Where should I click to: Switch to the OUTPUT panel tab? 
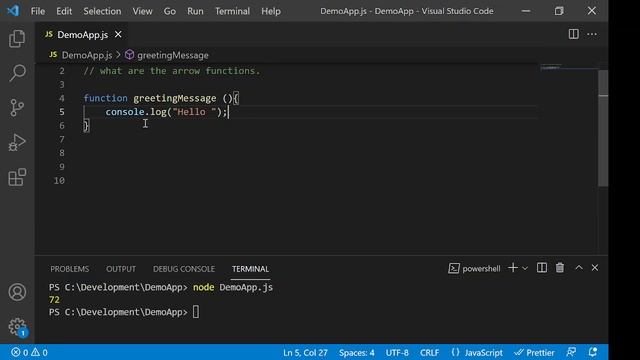point(121,269)
